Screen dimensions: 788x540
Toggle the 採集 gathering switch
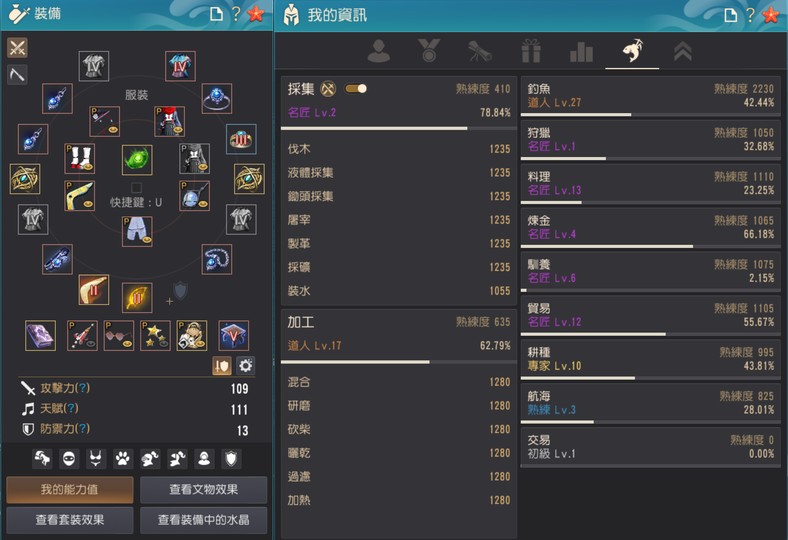click(355, 89)
